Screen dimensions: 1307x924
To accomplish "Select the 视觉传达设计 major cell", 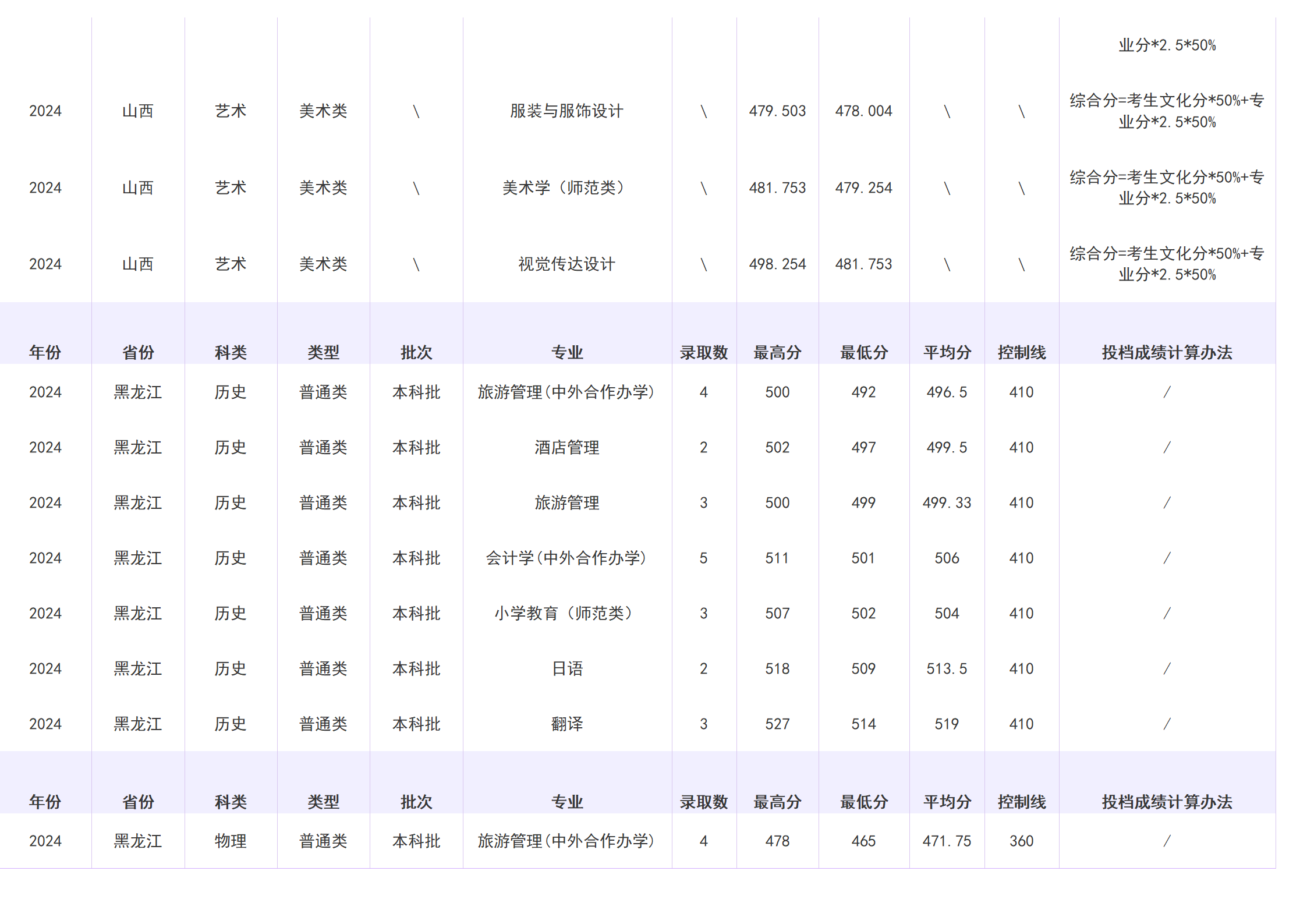I will point(568,263).
